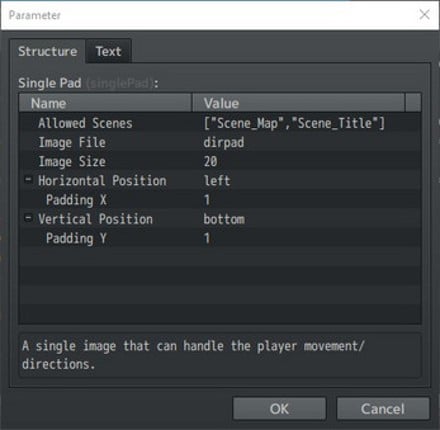Screen dimensions: 440x430
Task: Select the Vertical Position parameter label
Action: (95, 219)
